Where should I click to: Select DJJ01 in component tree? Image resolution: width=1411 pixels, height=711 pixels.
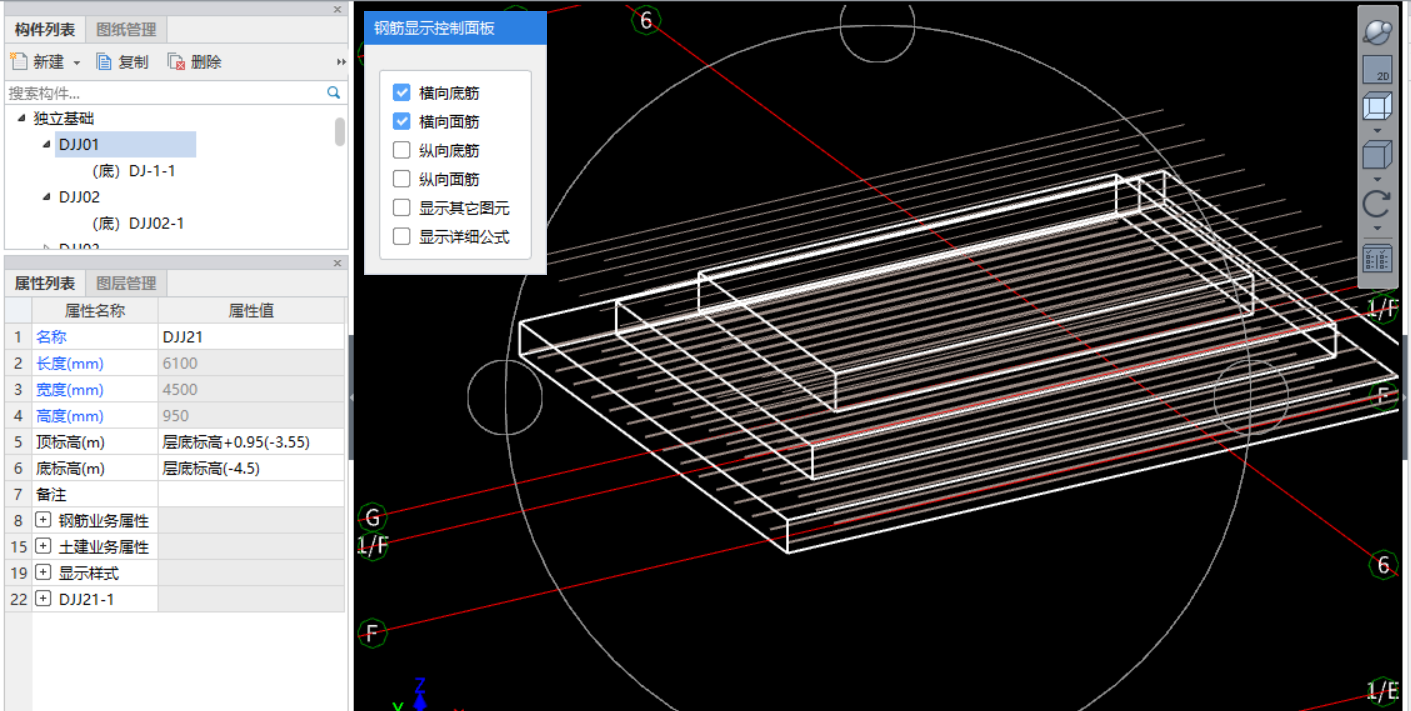point(79,144)
